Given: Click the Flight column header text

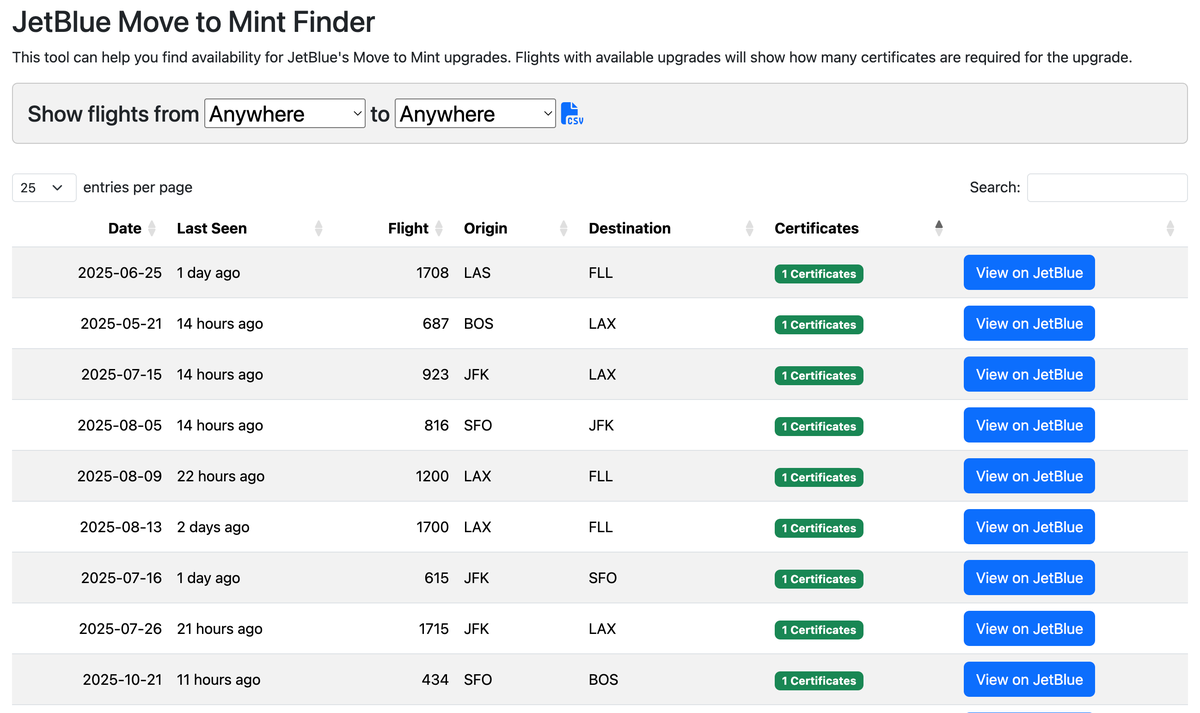Looking at the screenshot, I should [408, 229].
